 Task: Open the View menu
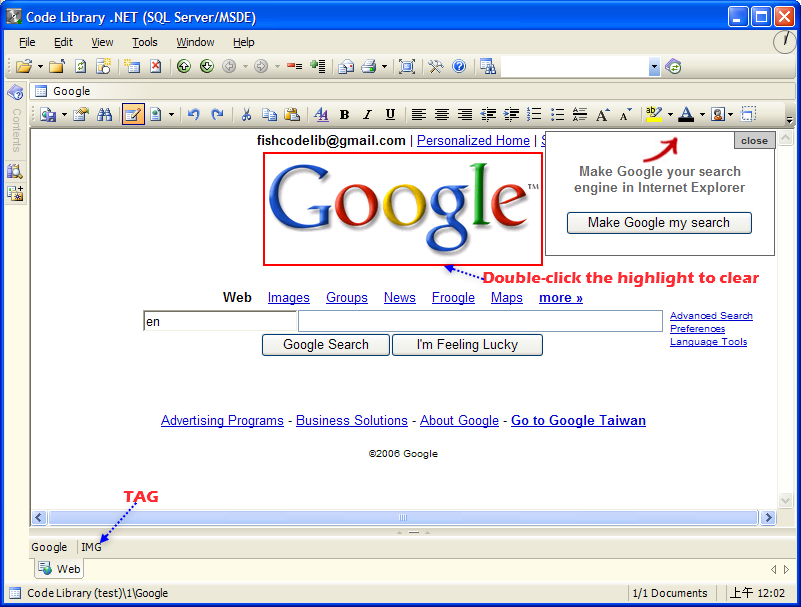point(102,42)
